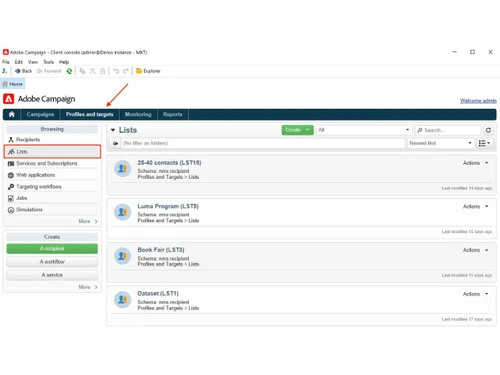Click the paste icon in toolbar
Screen dimensions: 500x375
tap(103, 71)
